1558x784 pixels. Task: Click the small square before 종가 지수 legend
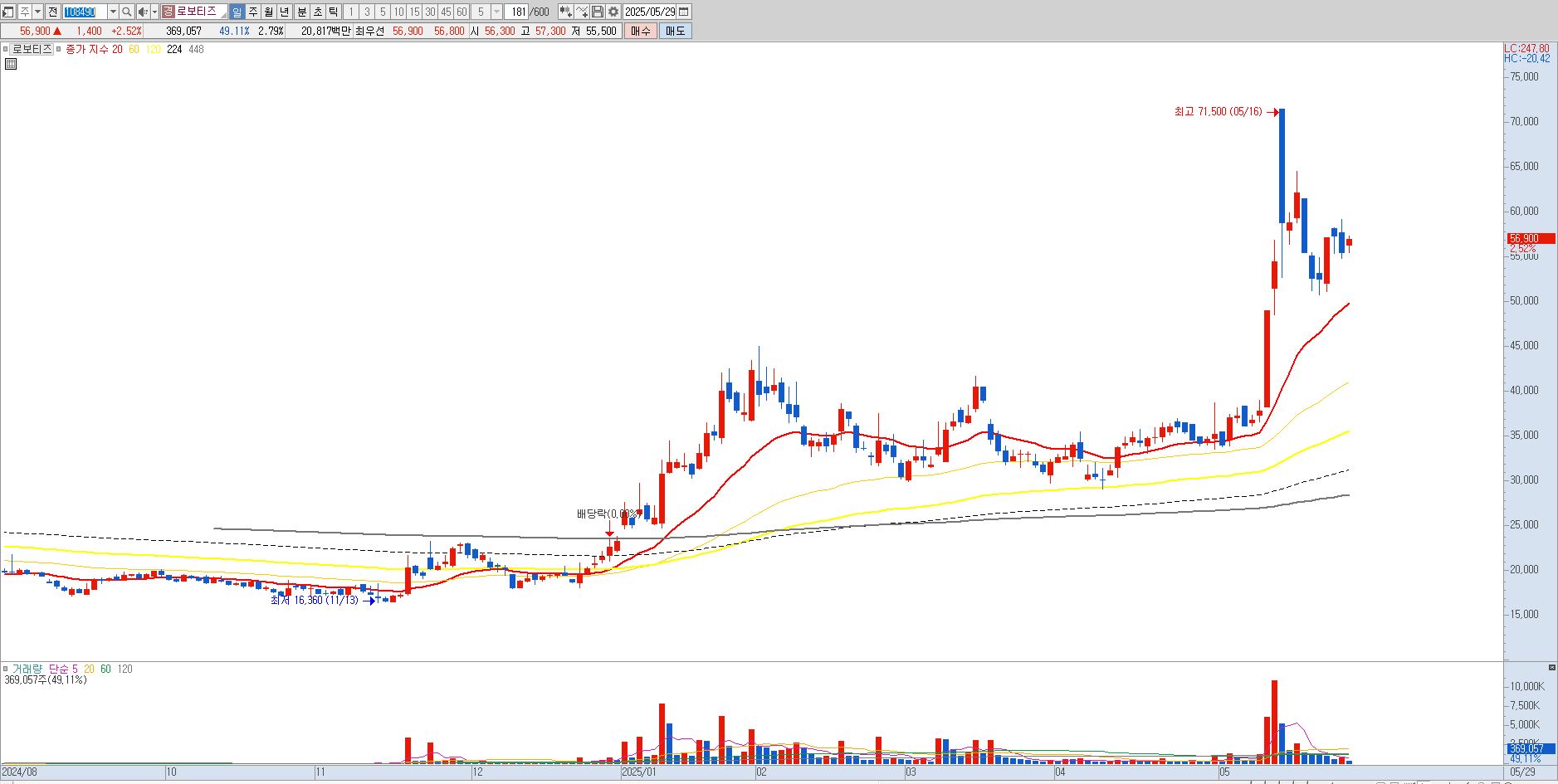pyautogui.click(x=60, y=50)
